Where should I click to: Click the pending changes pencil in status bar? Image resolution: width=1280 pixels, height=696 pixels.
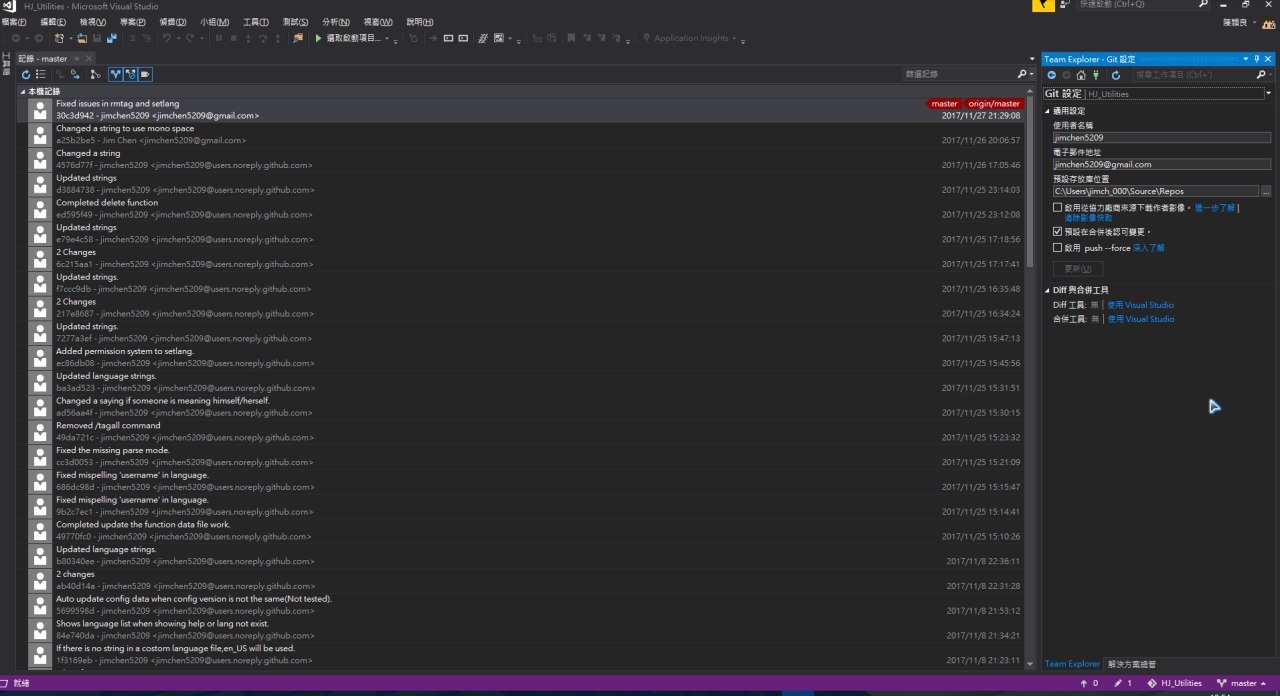pos(1121,683)
